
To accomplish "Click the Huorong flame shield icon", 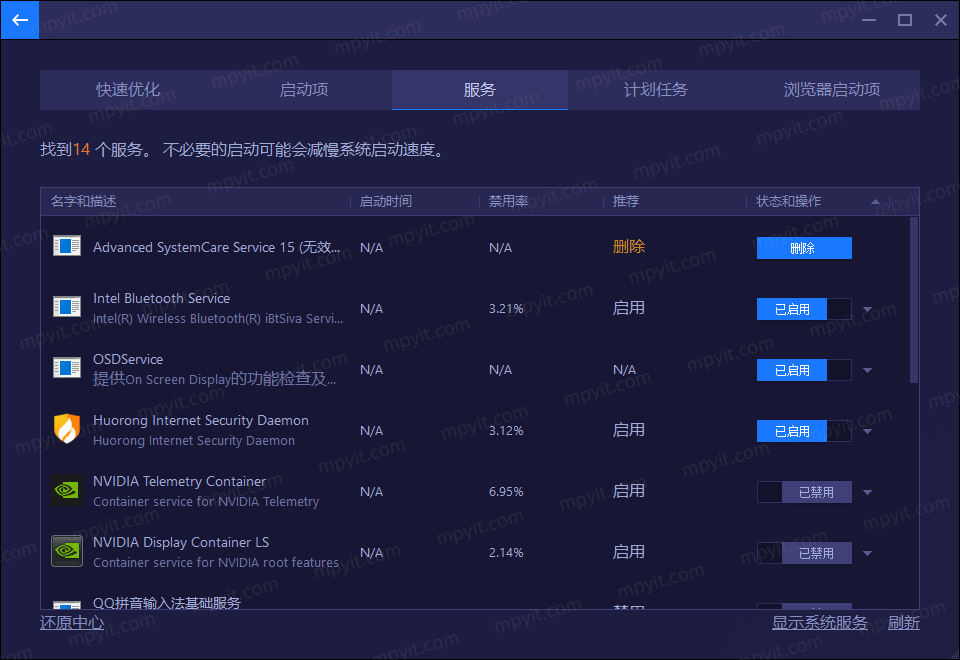I will coord(67,428).
